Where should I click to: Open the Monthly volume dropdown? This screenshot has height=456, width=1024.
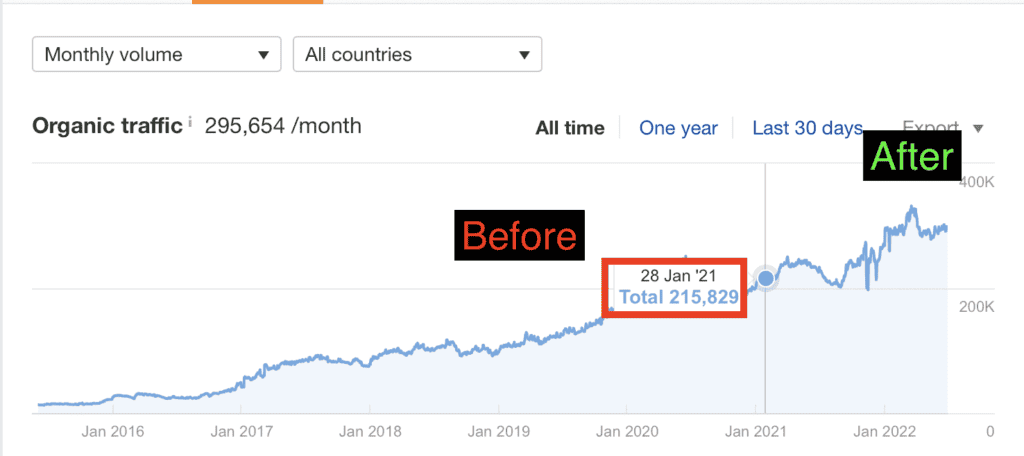[157, 55]
